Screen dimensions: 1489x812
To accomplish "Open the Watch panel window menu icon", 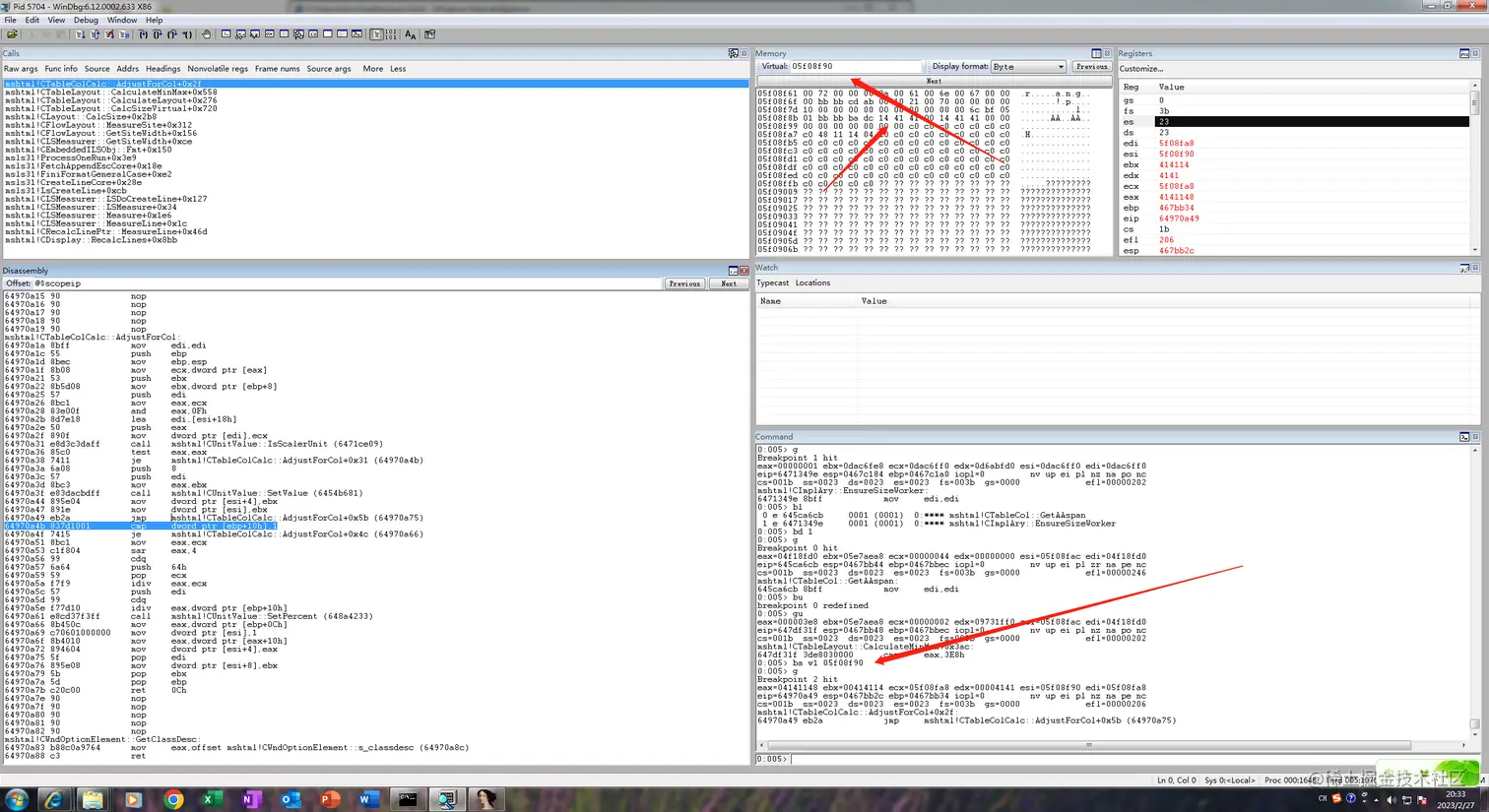I will 1464,268.
